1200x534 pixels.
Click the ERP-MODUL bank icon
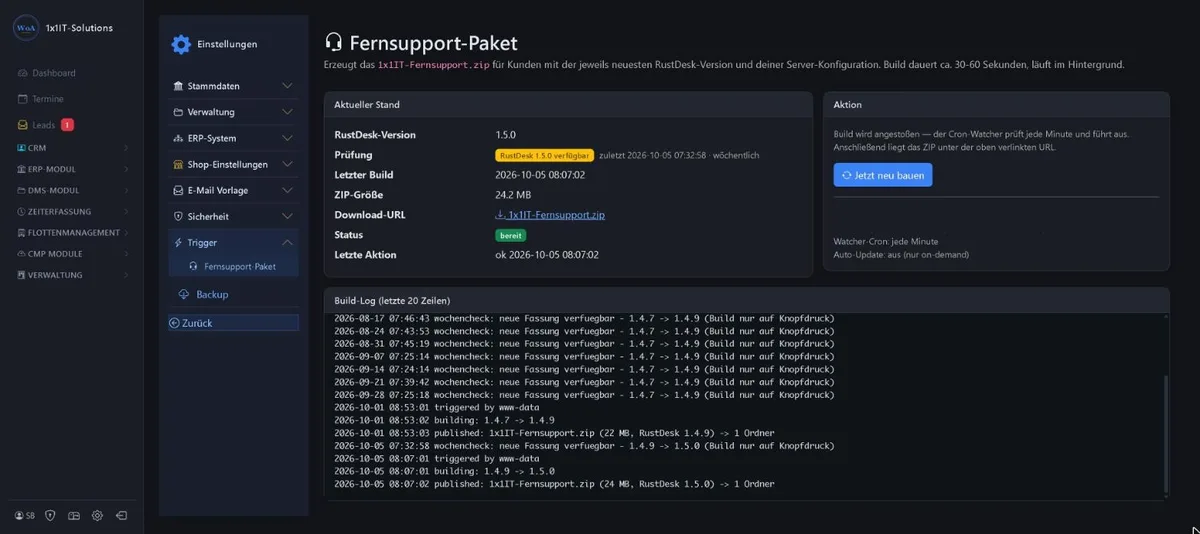(x=21, y=169)
